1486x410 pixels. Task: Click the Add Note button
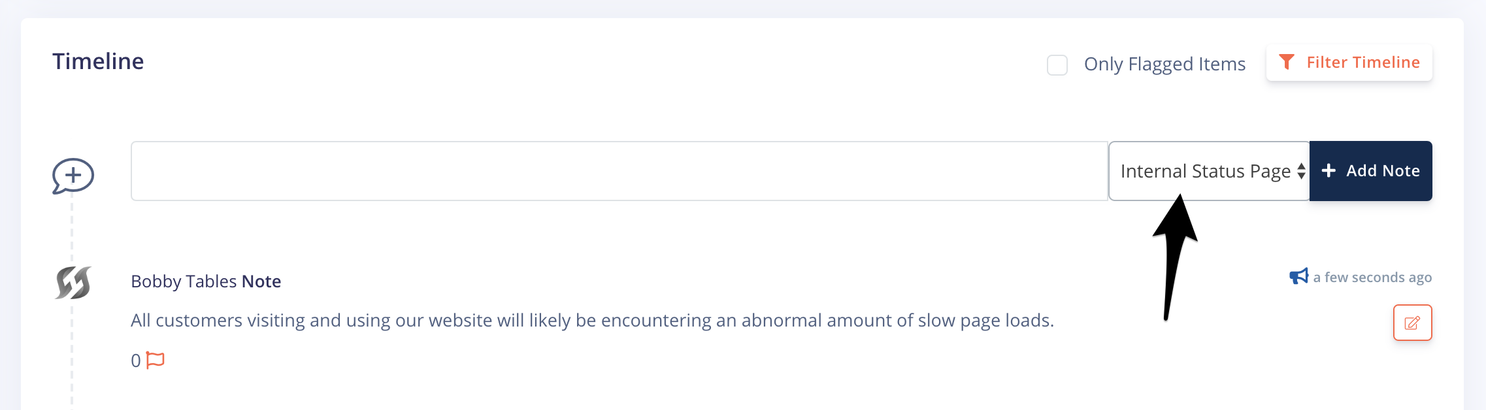1371,171
